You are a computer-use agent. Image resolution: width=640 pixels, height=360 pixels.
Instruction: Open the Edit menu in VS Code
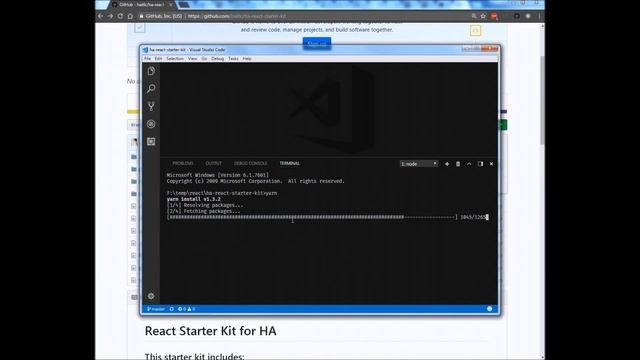coord(158,59)
